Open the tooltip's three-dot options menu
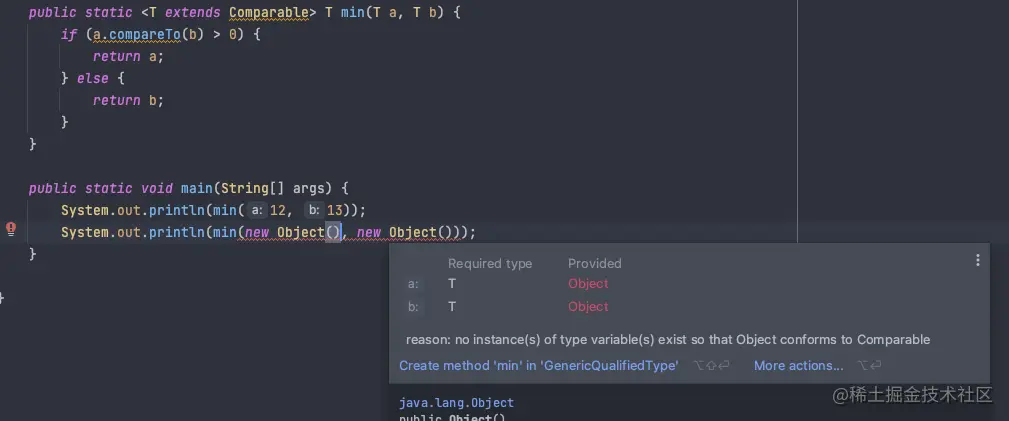The image size is (1009, 421). click(x=977, y=260)
